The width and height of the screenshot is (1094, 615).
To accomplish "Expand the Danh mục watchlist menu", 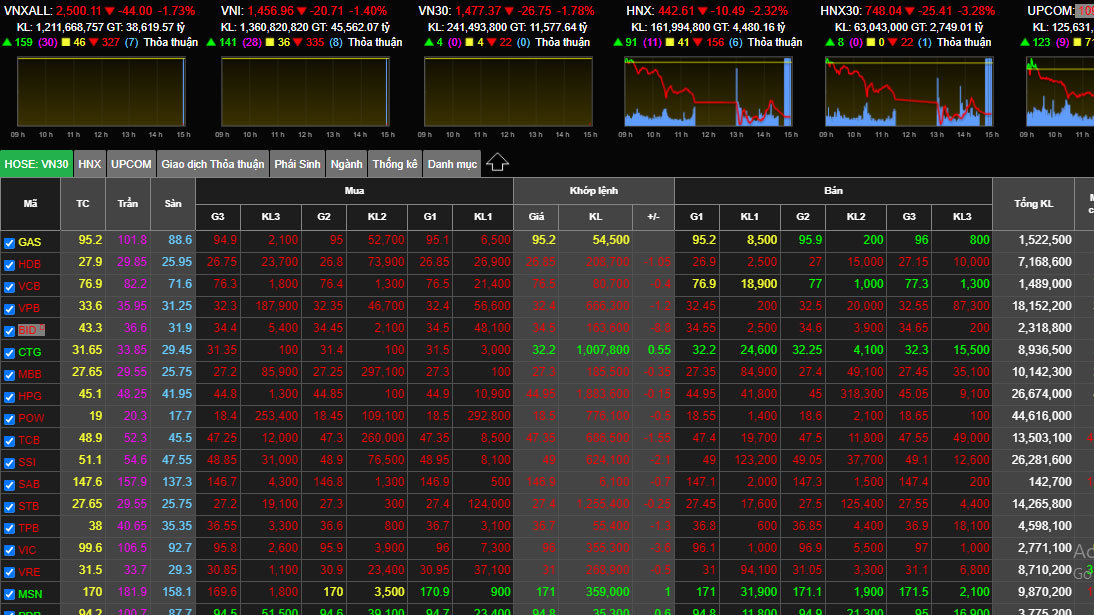I will [452, 164].
